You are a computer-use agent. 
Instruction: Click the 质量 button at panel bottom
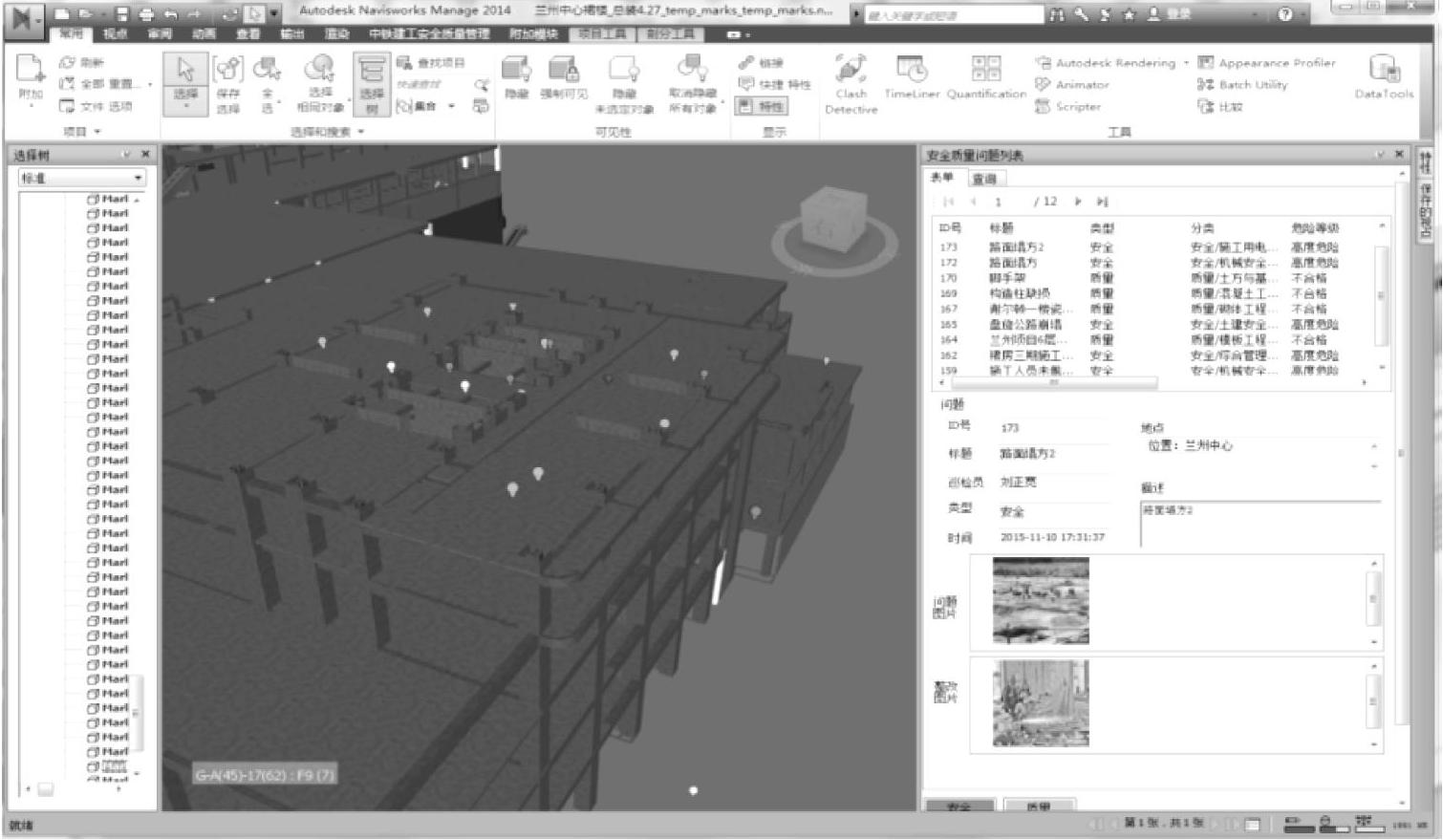(1039, 807)
